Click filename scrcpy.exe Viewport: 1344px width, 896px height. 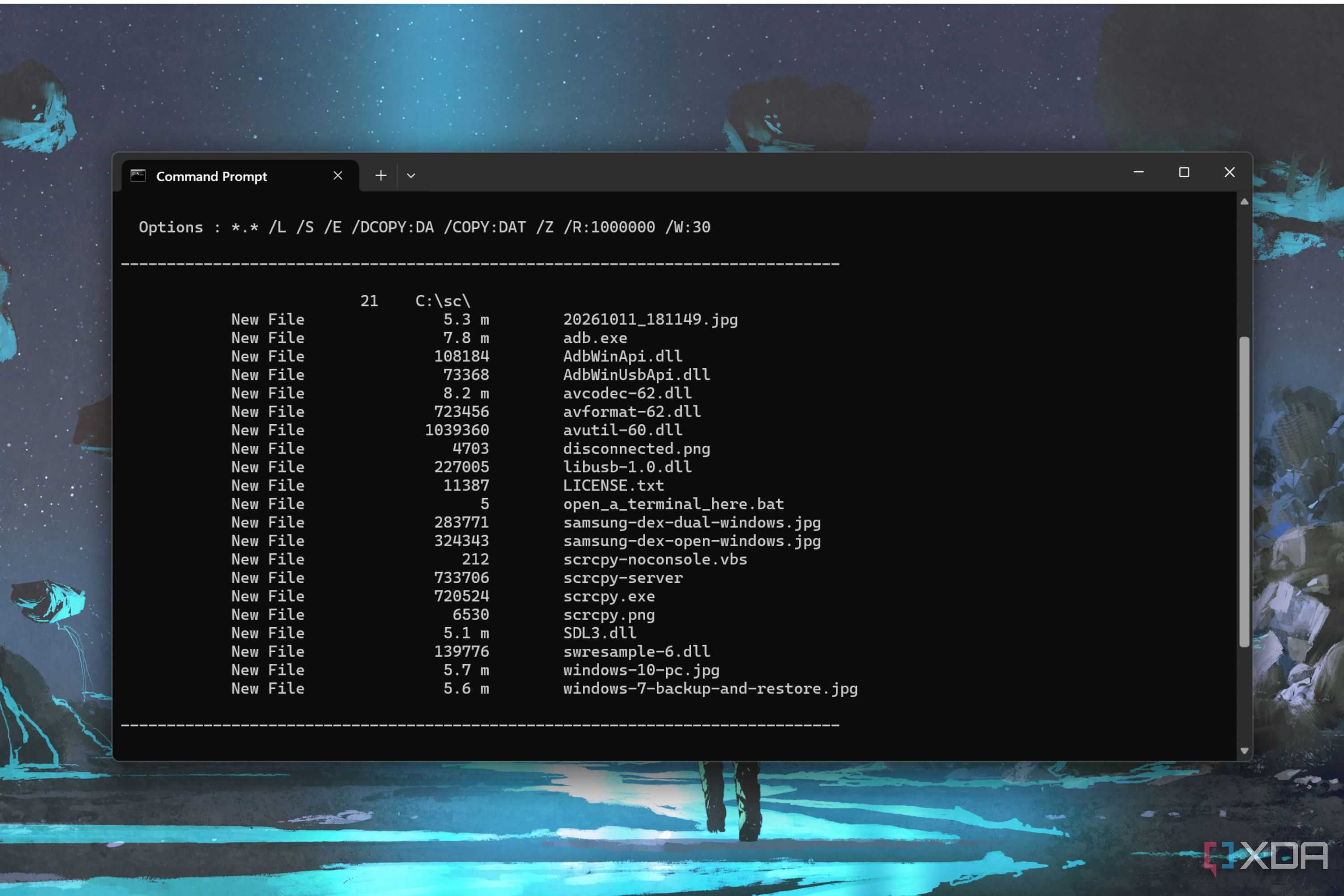click(x=608, y=597)
